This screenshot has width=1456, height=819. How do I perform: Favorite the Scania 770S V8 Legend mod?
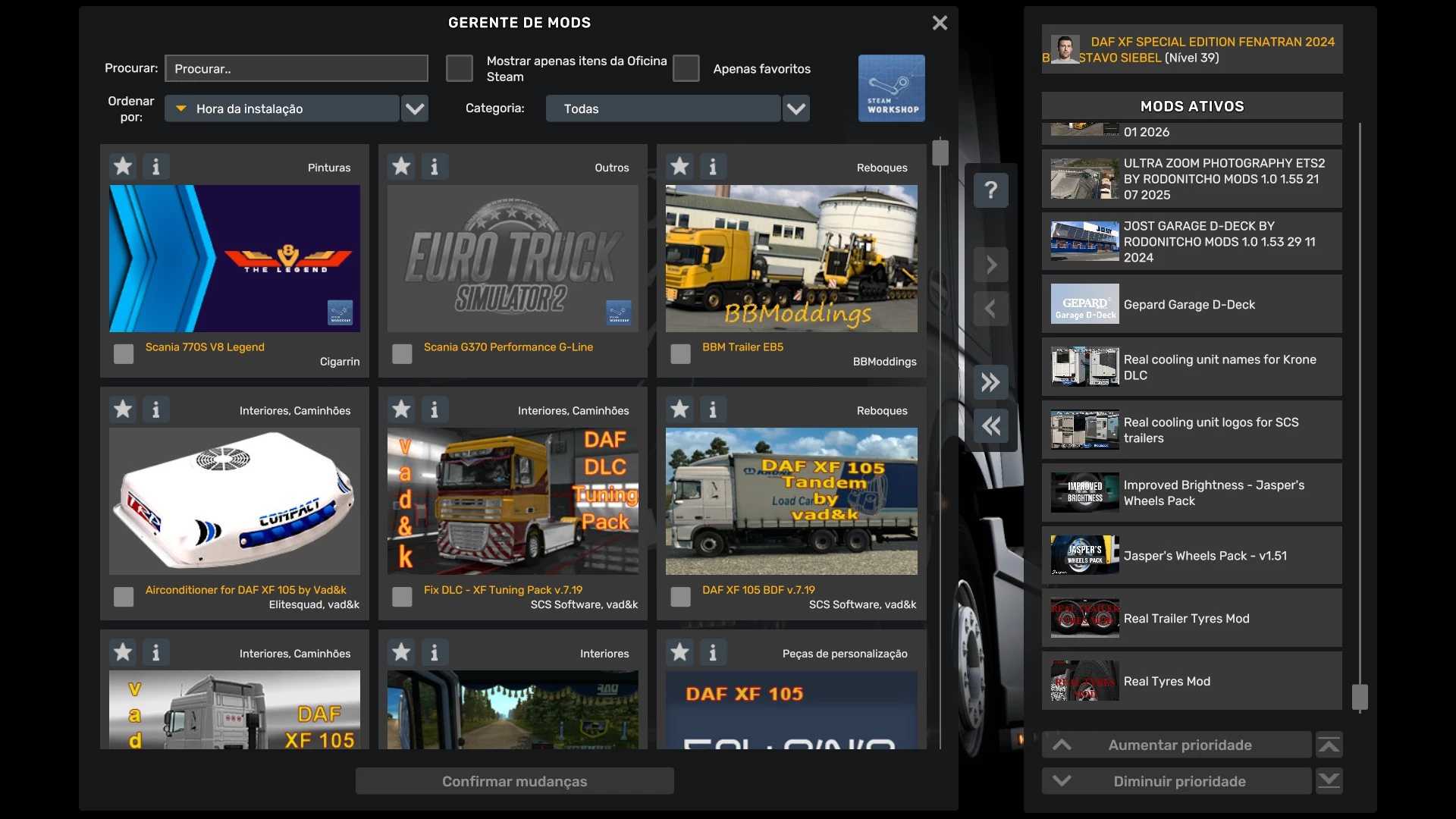click(123, 166)
